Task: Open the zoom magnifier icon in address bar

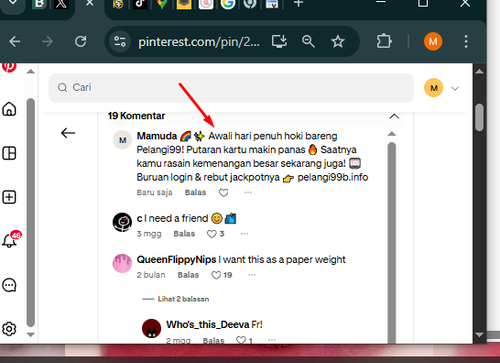Action: 308,41
